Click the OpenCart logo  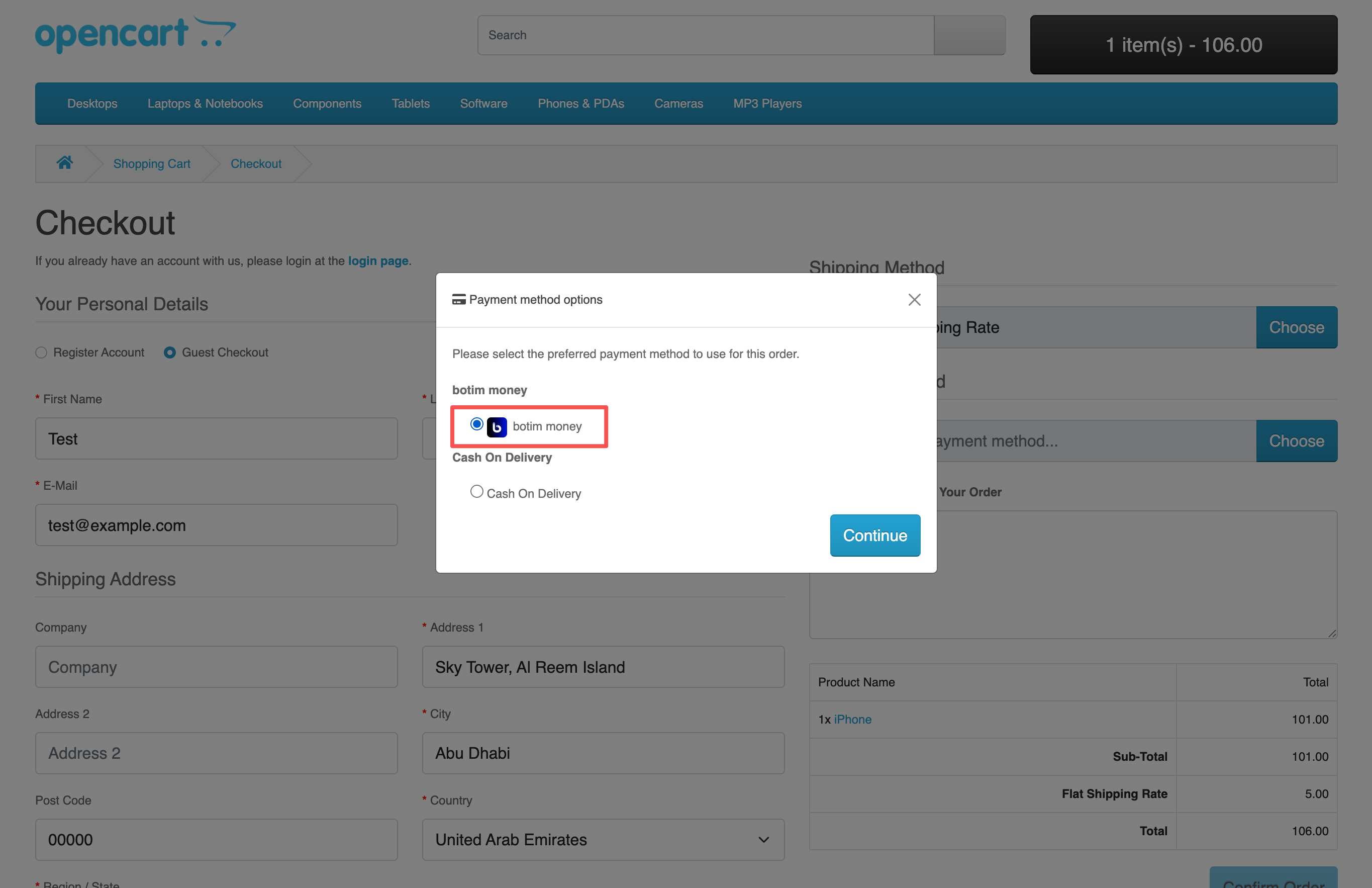pyautogui.click(x=135, y=35)
